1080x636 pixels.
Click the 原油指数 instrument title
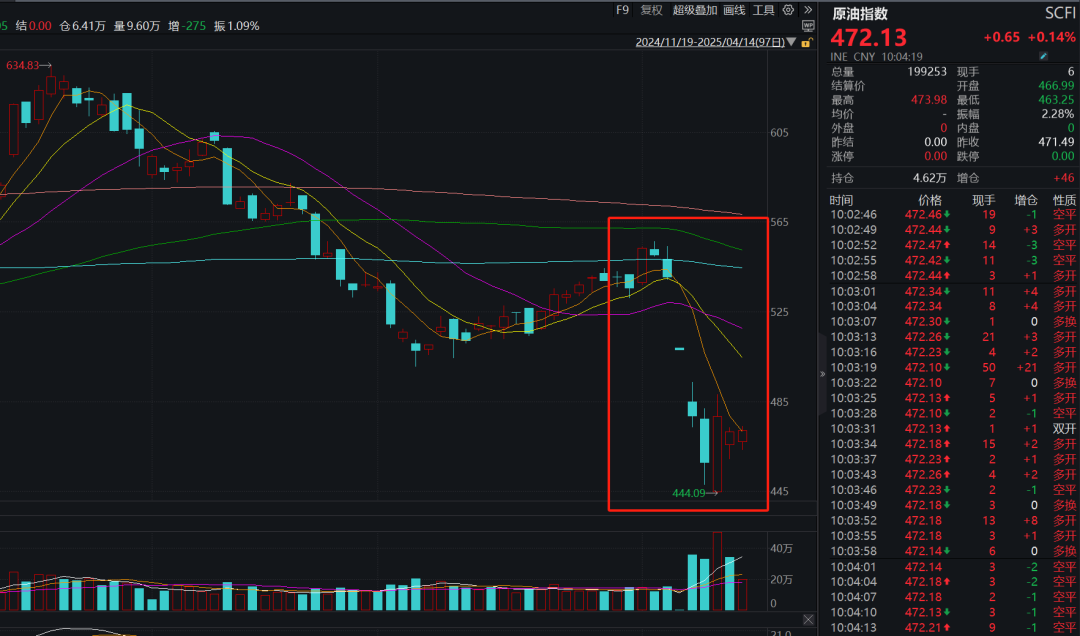point(860,14)
